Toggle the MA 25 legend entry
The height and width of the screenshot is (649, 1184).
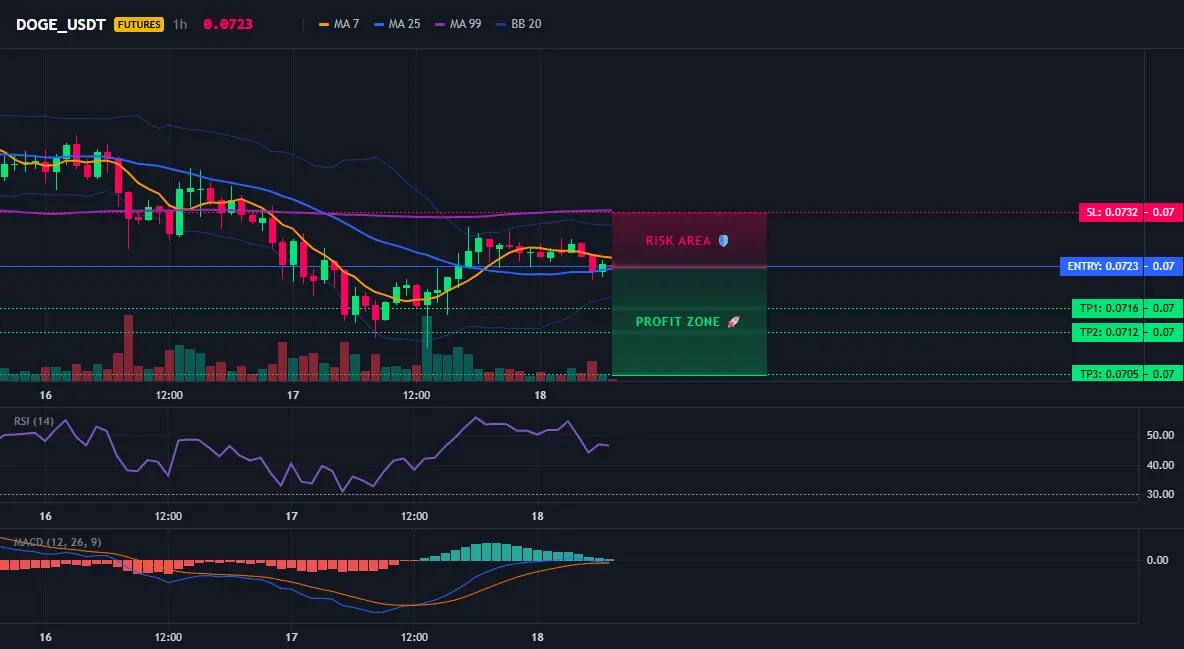click(397, 24)
